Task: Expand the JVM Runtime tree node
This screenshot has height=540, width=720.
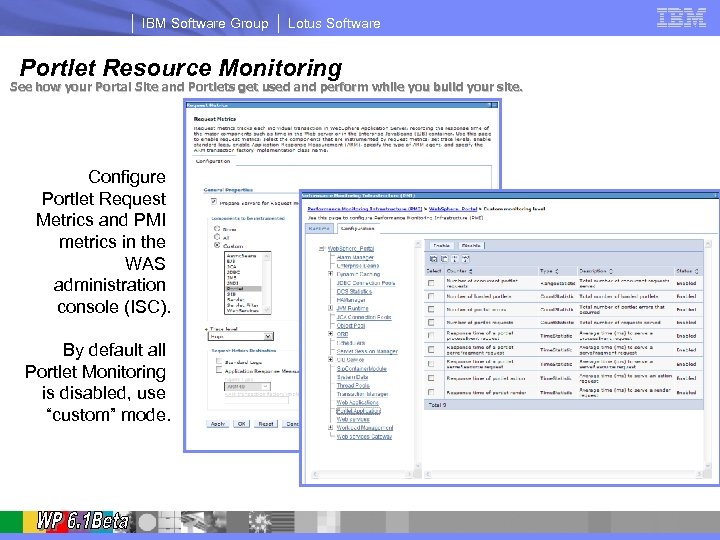Action: click(330, 308)
